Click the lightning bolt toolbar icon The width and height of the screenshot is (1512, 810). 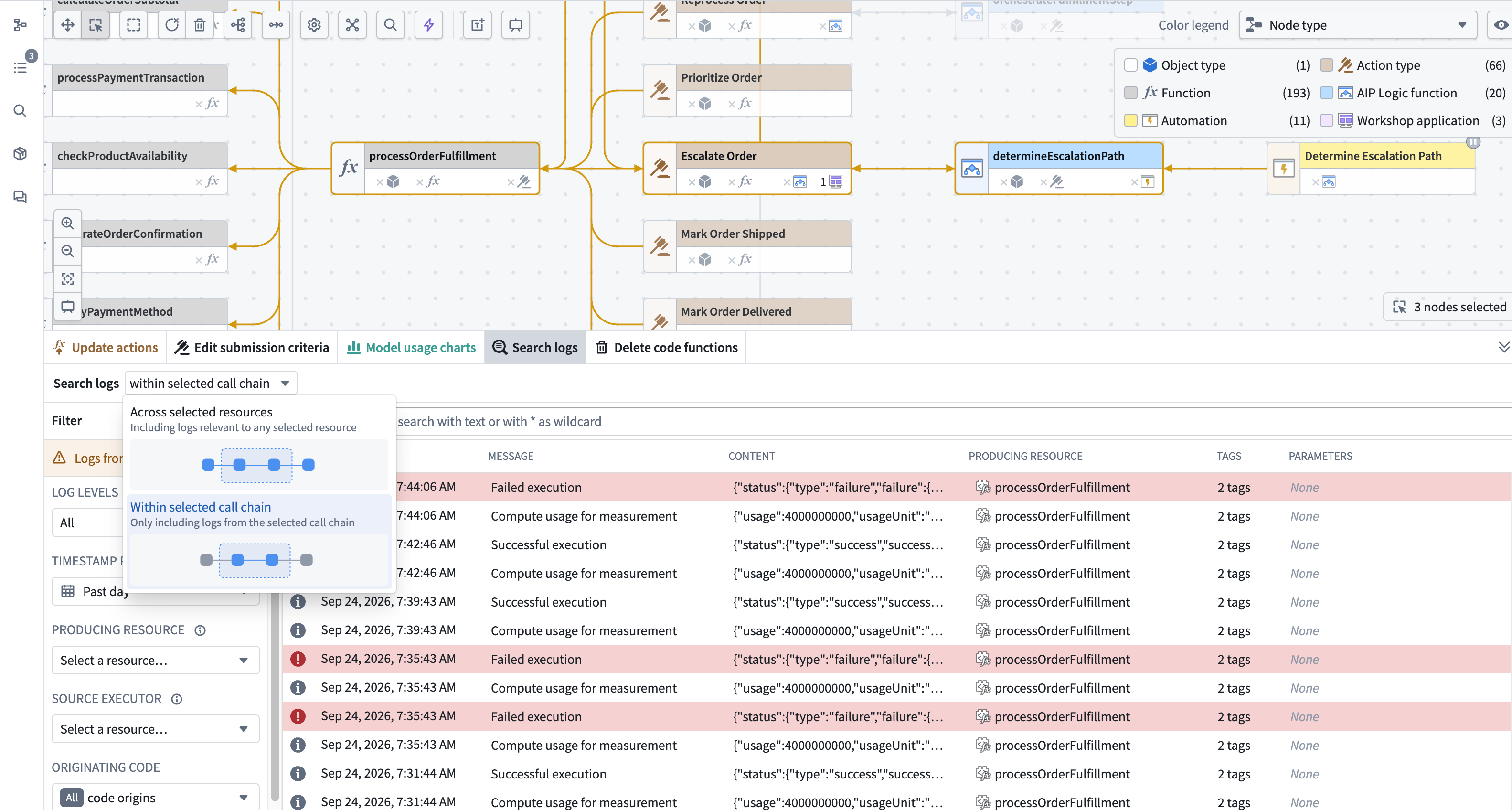(x=429, y=25)
